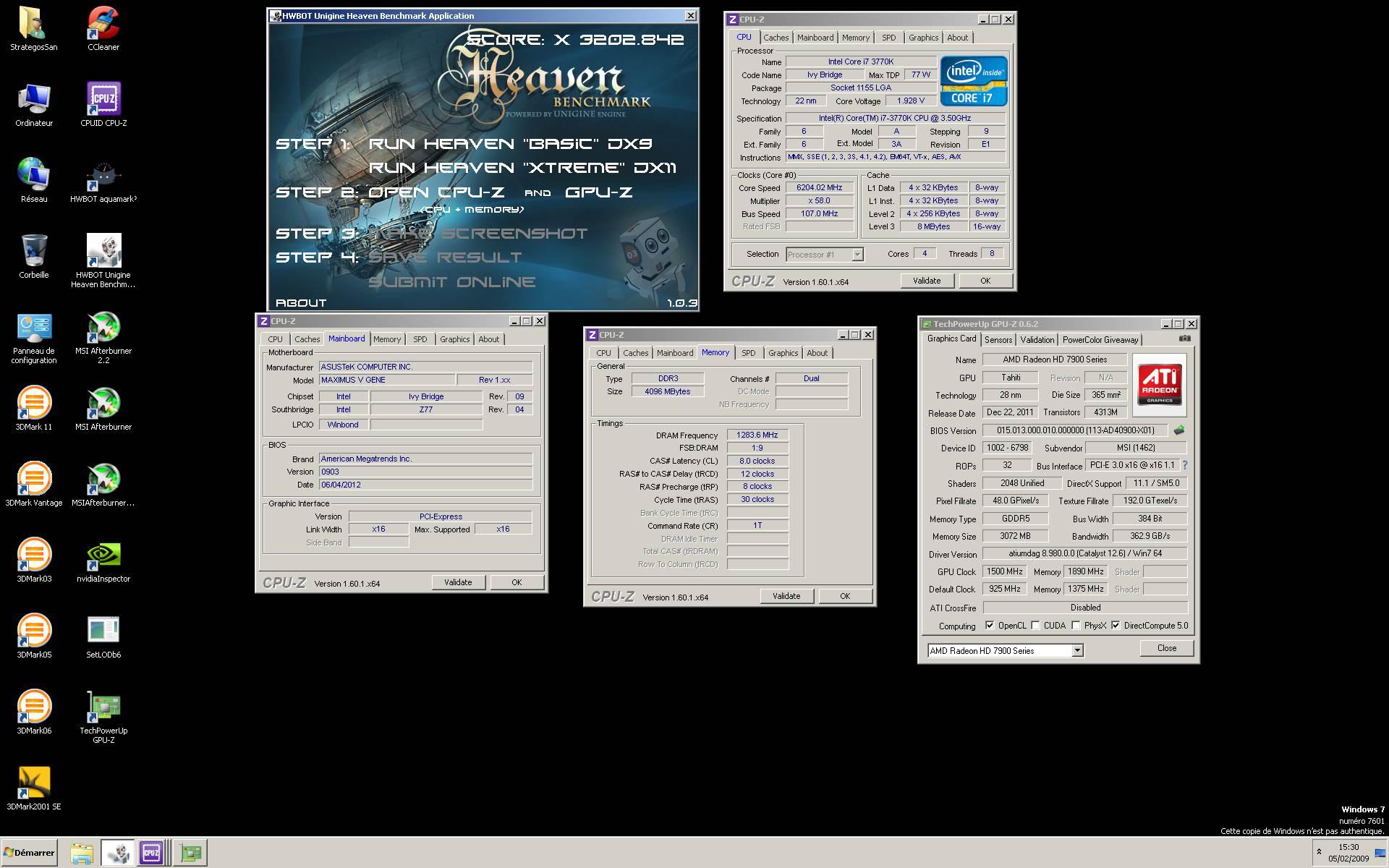
Task: Click the MAXIMUS V GENE model field
Action: [x=387, y=380]
